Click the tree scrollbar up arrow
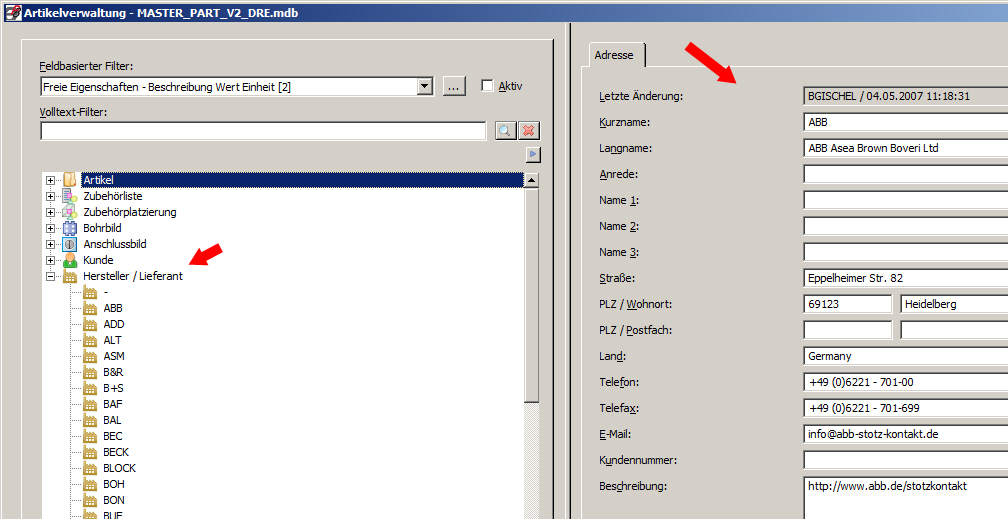1008x519 pixels. (532, 181)
